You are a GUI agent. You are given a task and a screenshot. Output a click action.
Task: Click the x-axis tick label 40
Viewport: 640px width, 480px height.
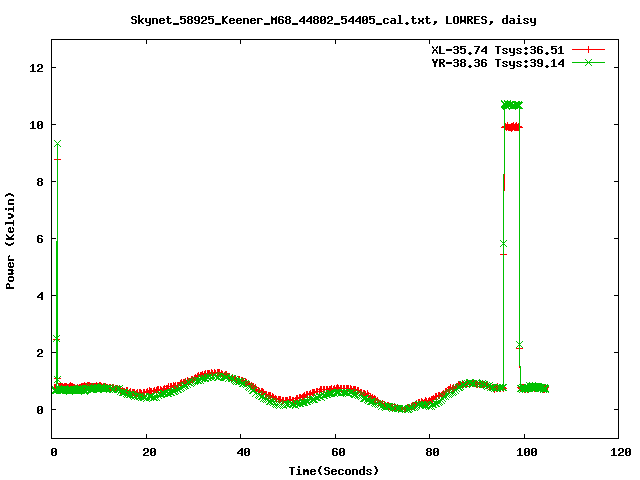click(244, 452)
